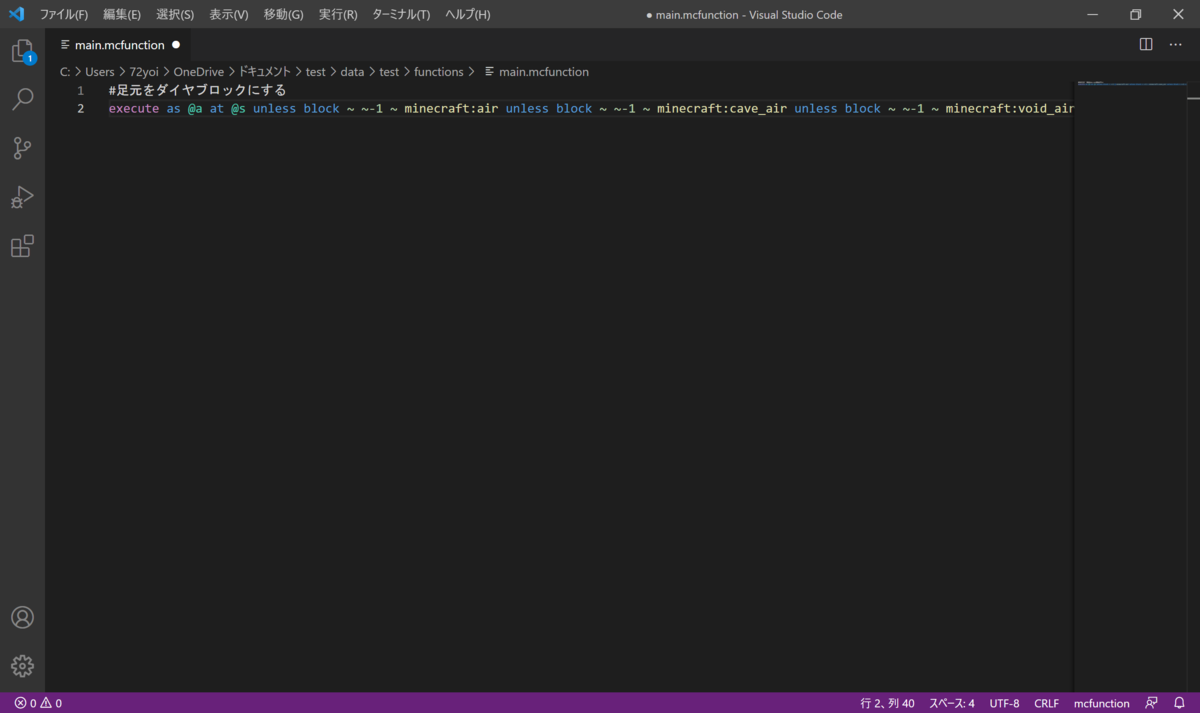Open the feedback icon in status bar
Screen dimensions: 1200x713
coord(1152,703)
